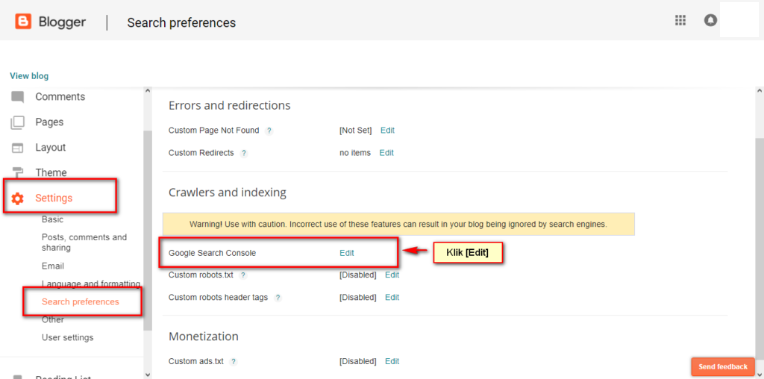Open the notifications bell icon
This screenshot has width=764, height=379.
(710, 20)
